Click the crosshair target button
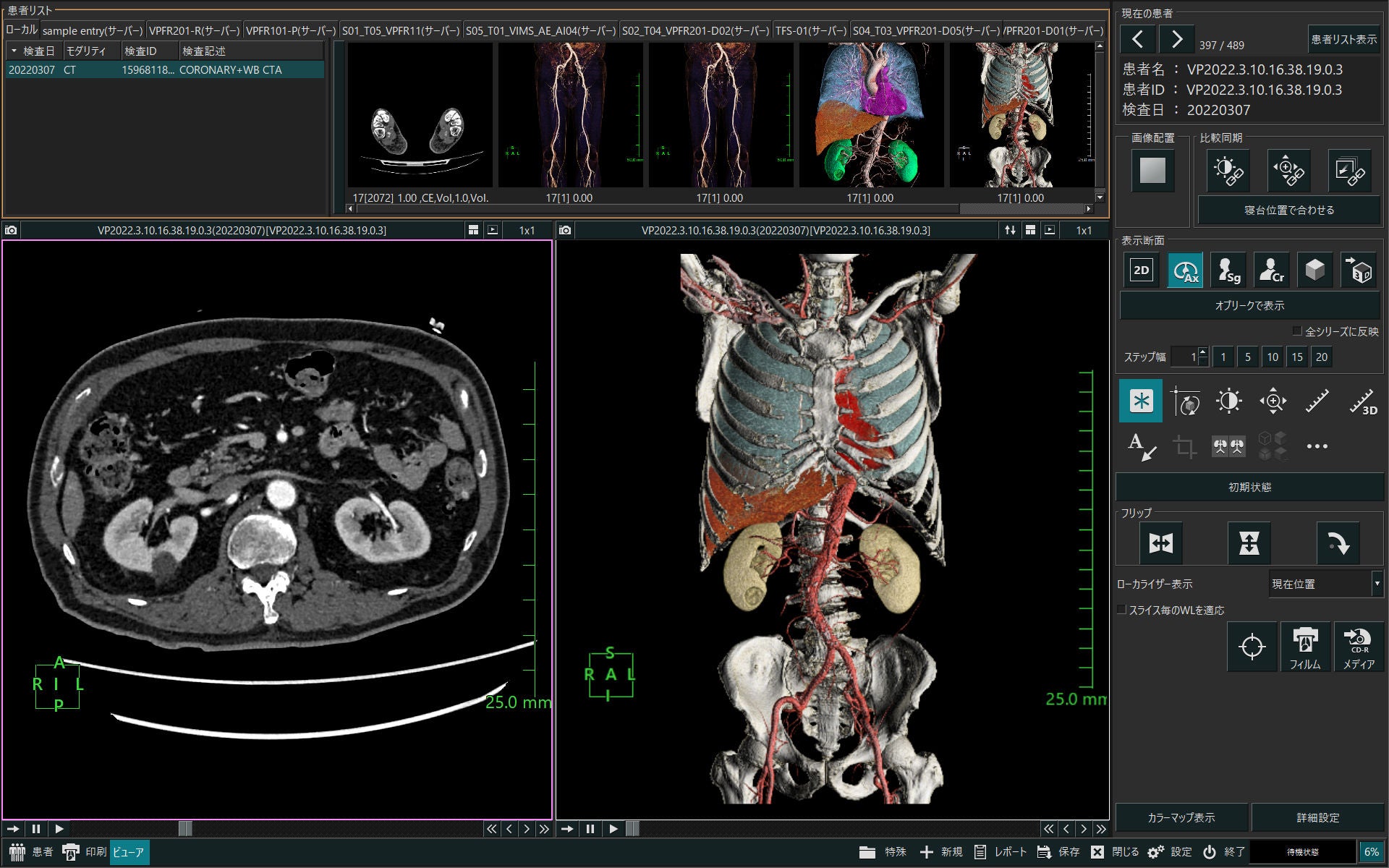The image size is (1389, 868). point(1252,646)
